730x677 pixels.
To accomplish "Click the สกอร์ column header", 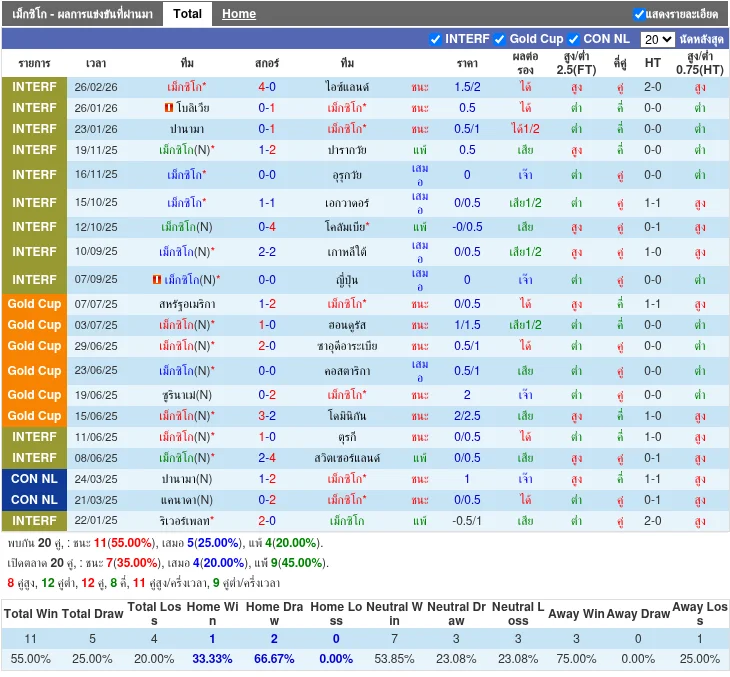I will point(267,63).
